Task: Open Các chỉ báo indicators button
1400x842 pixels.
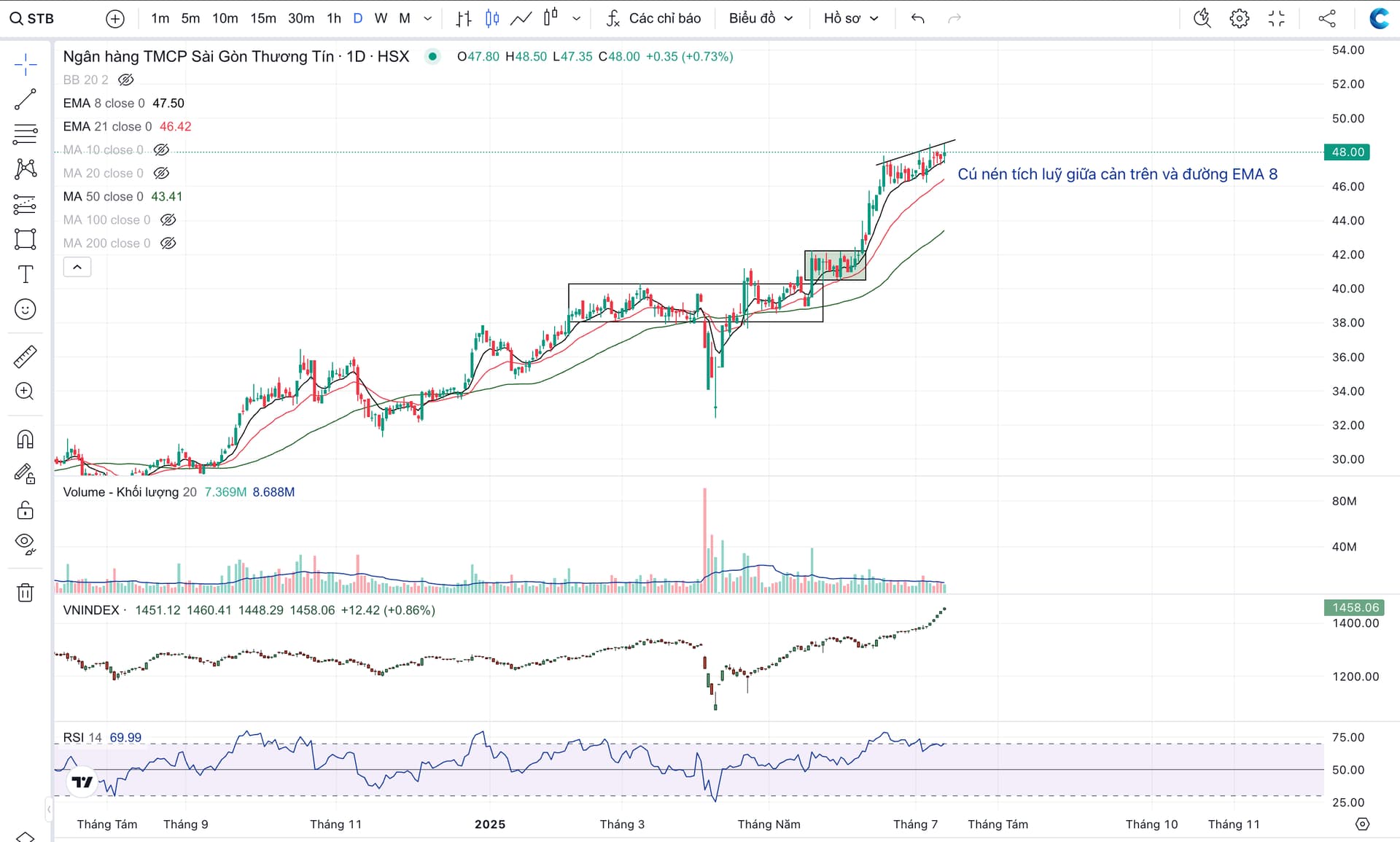Action: (x=653, y=18)
